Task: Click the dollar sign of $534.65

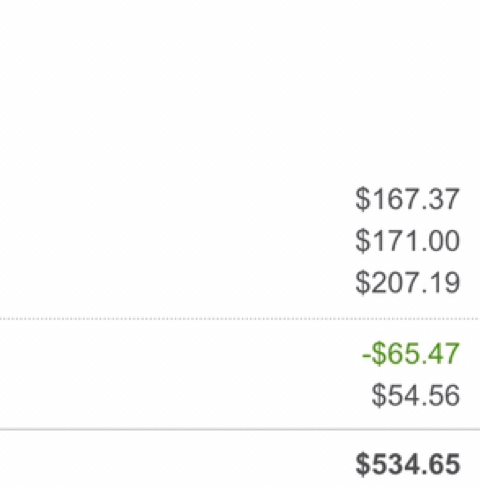Action: click(x=363, y=464)
